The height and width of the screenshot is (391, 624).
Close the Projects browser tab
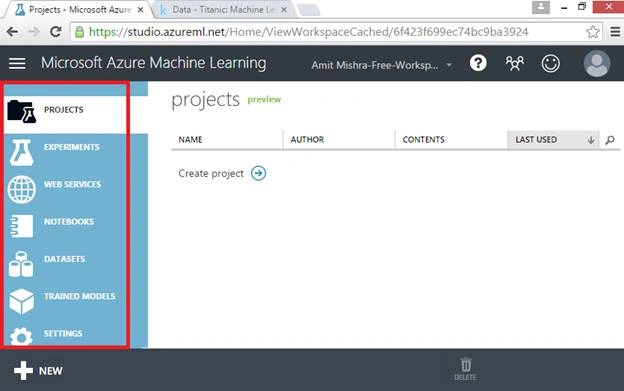point(140,10)
